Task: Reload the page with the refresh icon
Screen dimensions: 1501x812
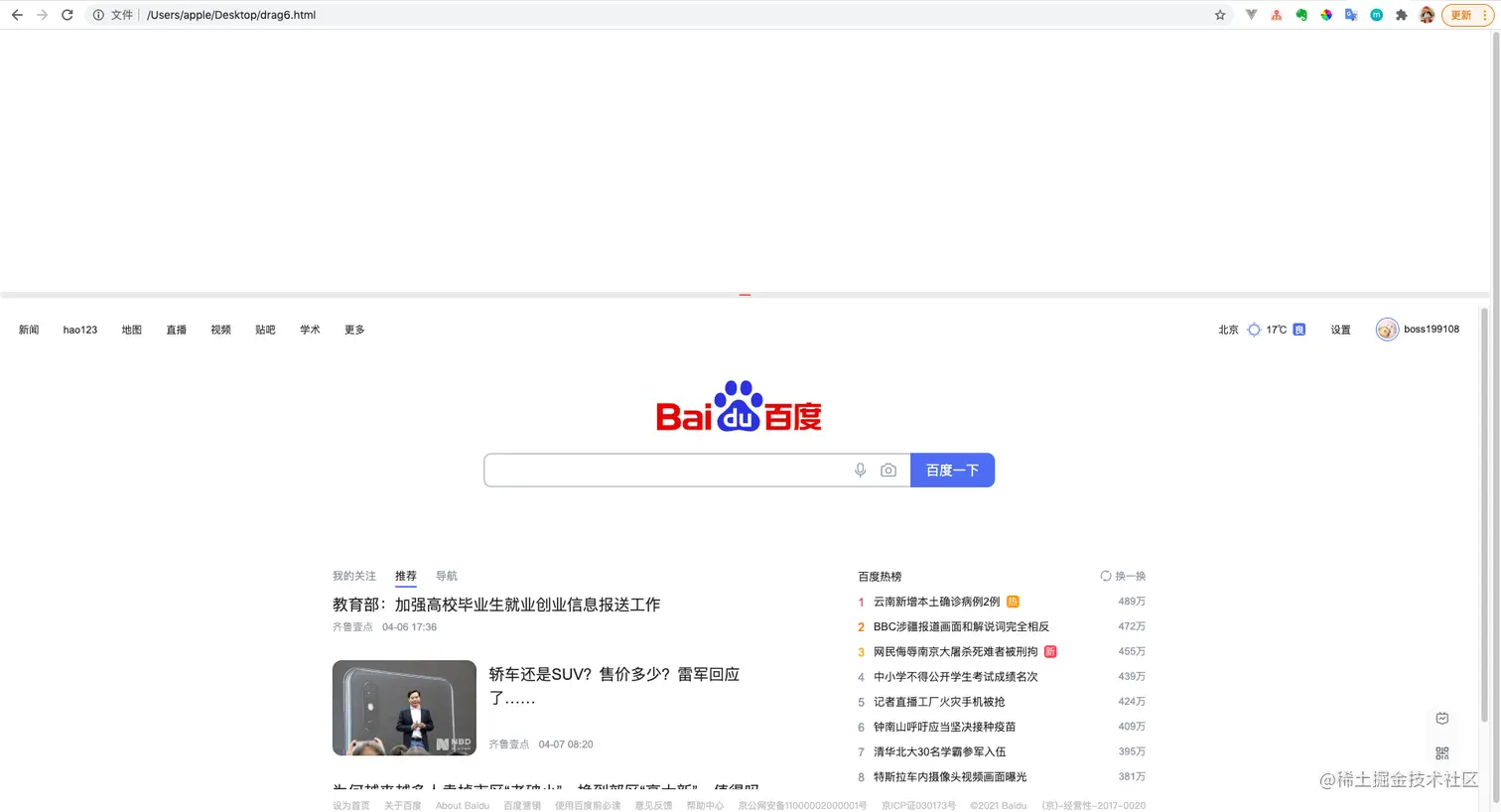Action: tap(68, 15)
